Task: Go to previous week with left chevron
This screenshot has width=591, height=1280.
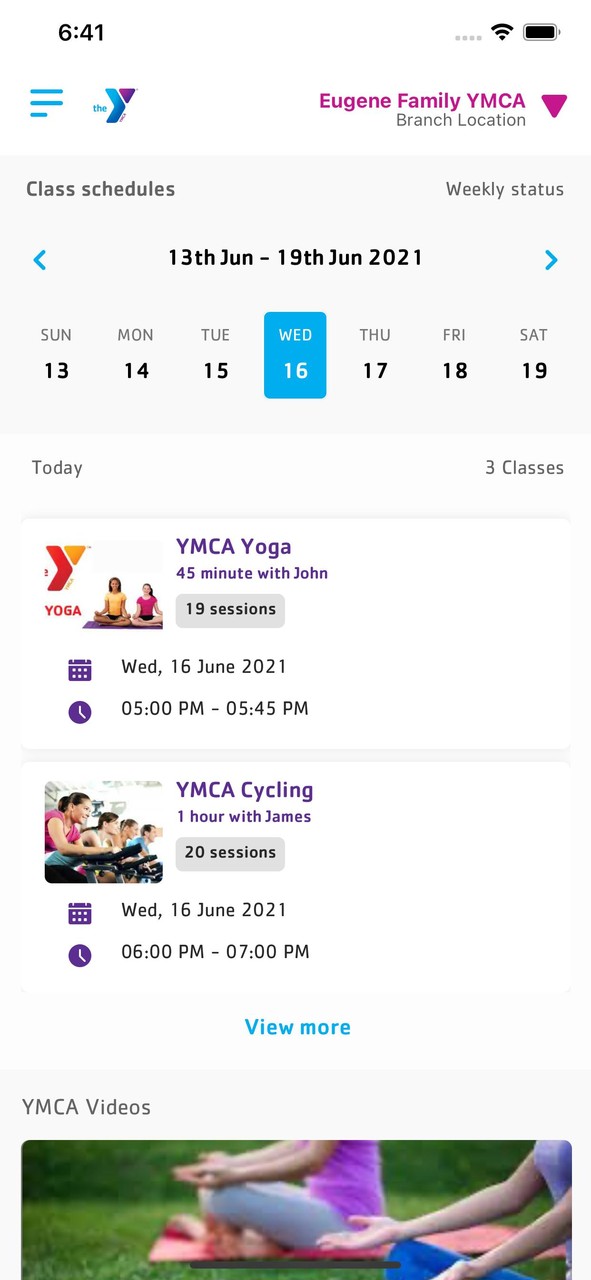Action: (40, 260)
